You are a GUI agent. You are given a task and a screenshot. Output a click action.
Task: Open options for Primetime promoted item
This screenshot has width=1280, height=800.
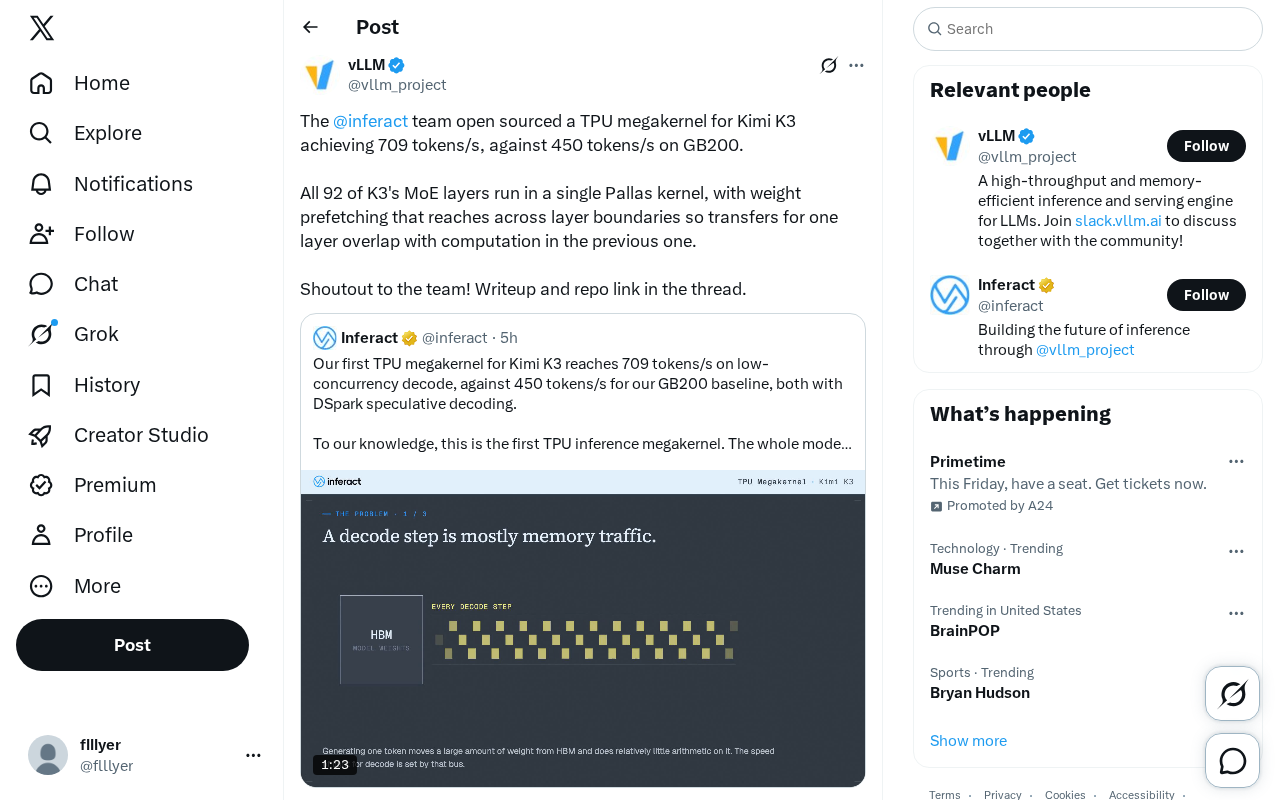tap(1236, 461)
